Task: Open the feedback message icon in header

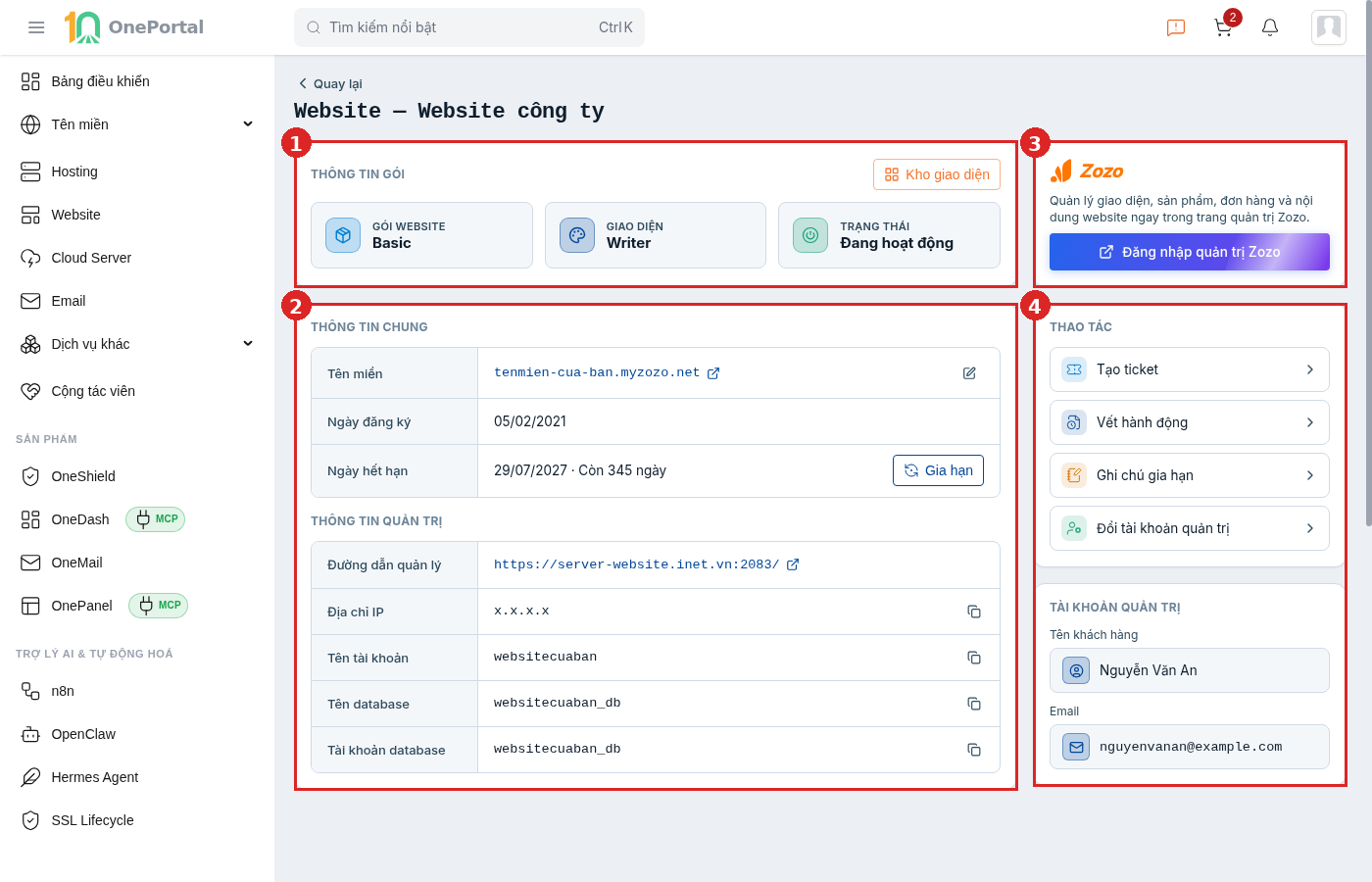Action: [1176, 27]
